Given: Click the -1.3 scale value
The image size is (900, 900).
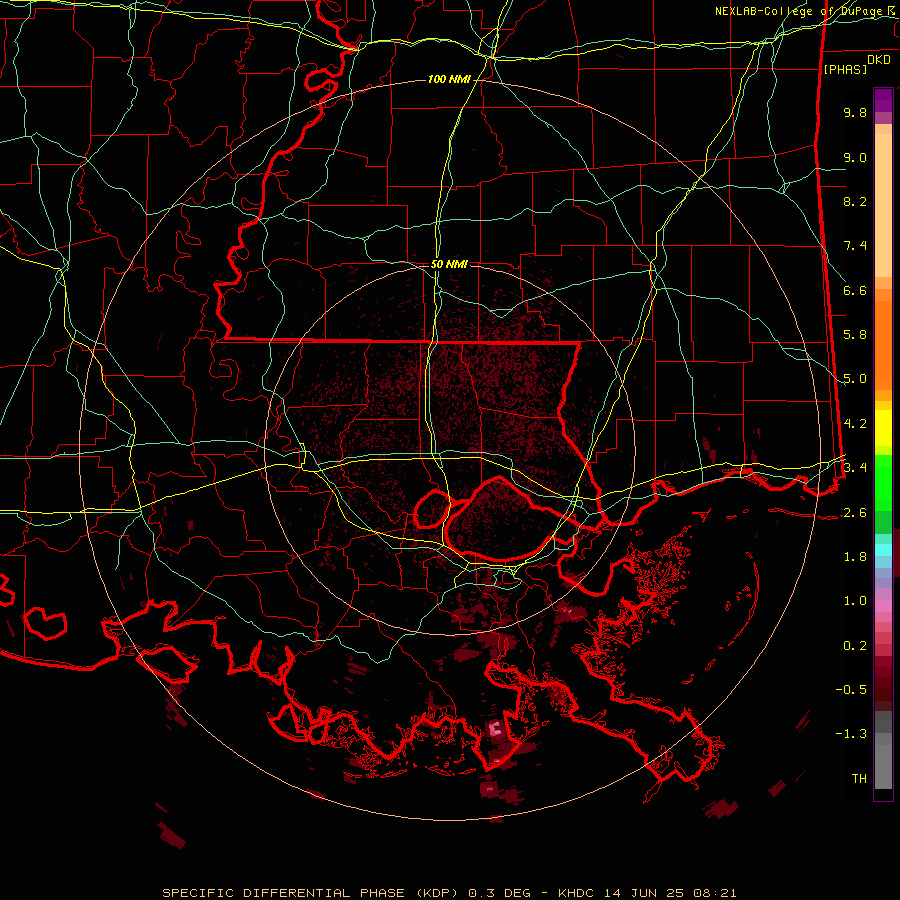Looking at the screenshot, I should coord(851,734).
